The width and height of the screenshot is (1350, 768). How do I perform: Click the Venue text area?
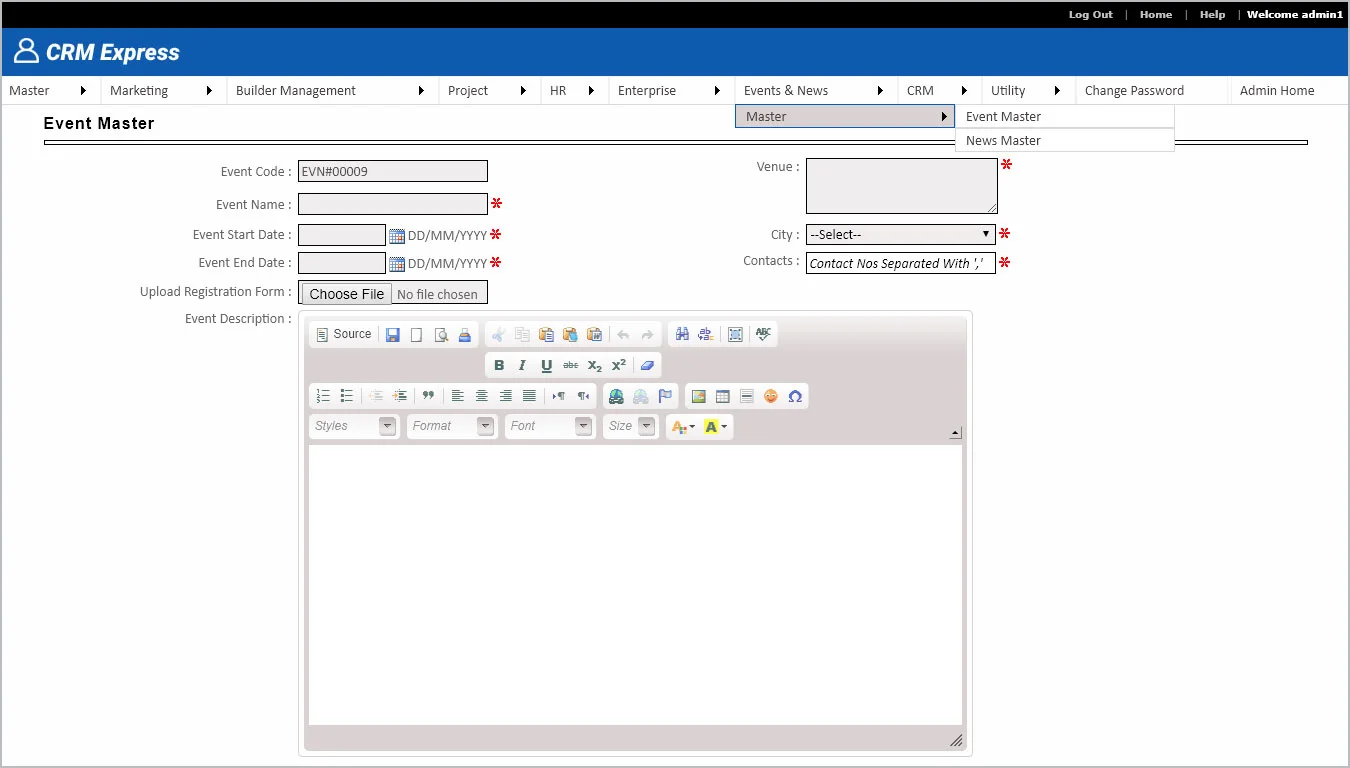902,186
